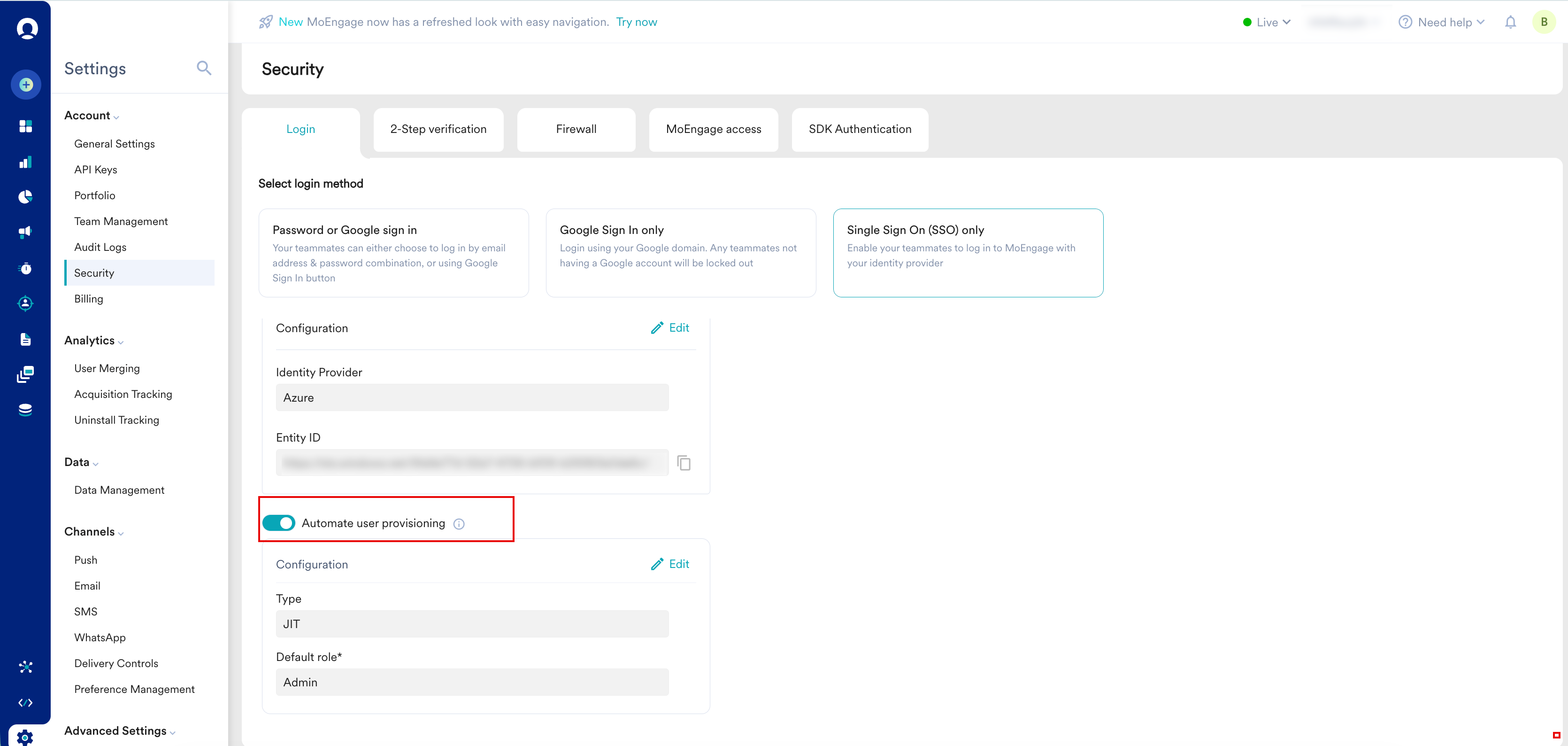Click the user avatar B icon
Screen dimensions: 1568x746
point(1544,23)
